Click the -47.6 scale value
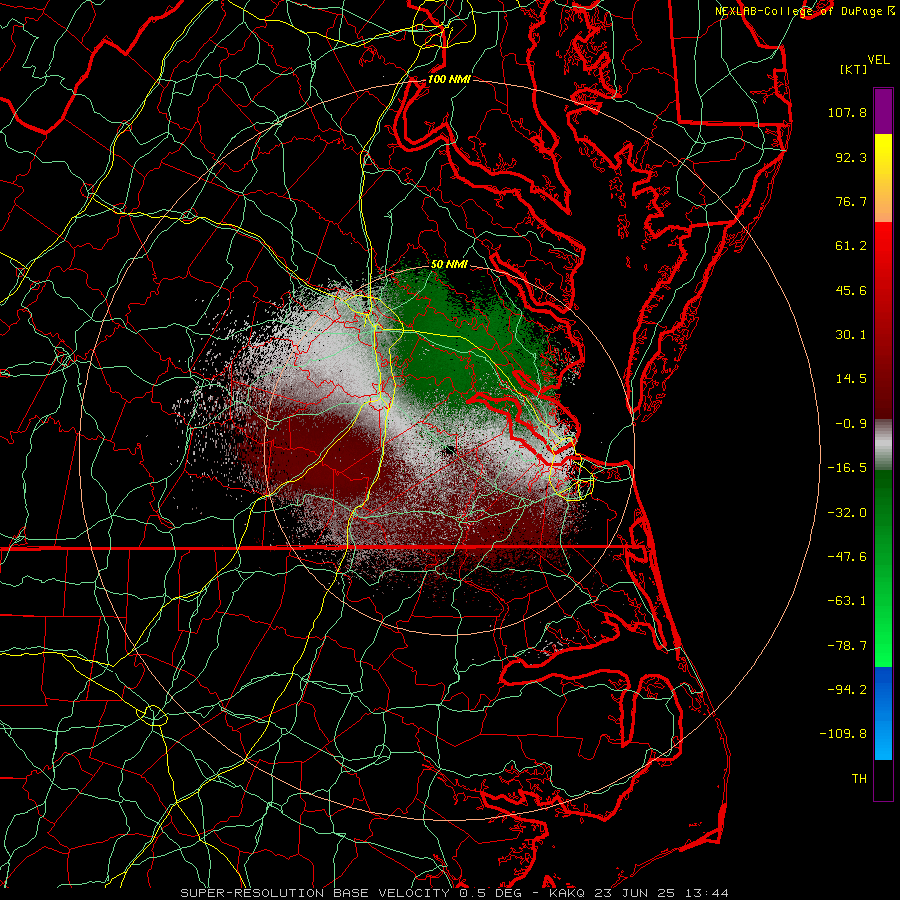Screen dimensions: 900x900 coord(847,557)
